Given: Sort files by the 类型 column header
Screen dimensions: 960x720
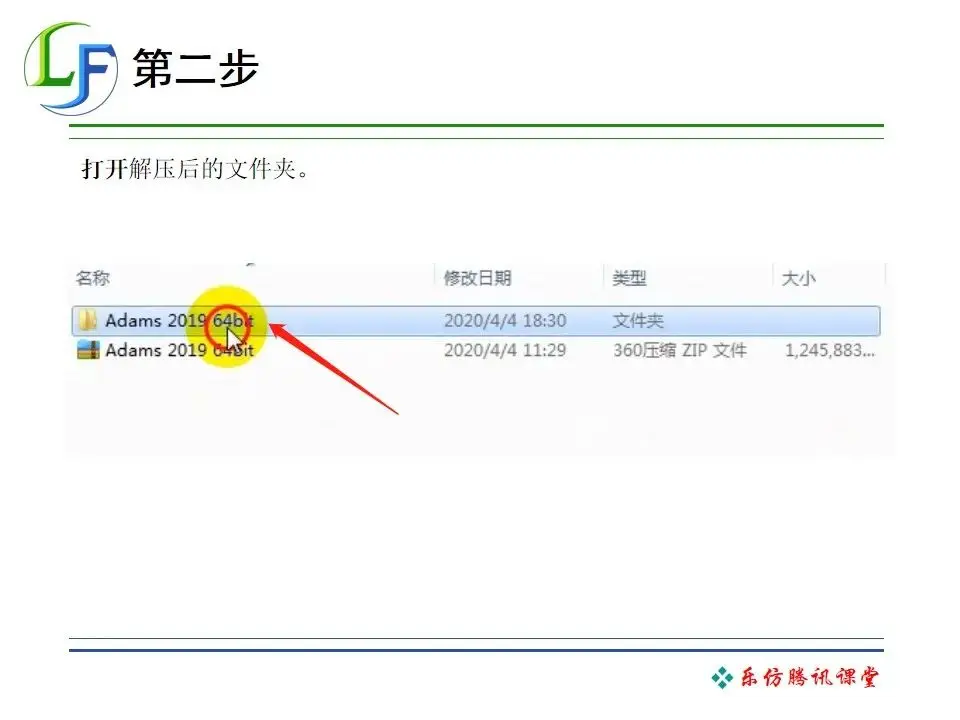Looking at the screenshot, I should 629,279.
